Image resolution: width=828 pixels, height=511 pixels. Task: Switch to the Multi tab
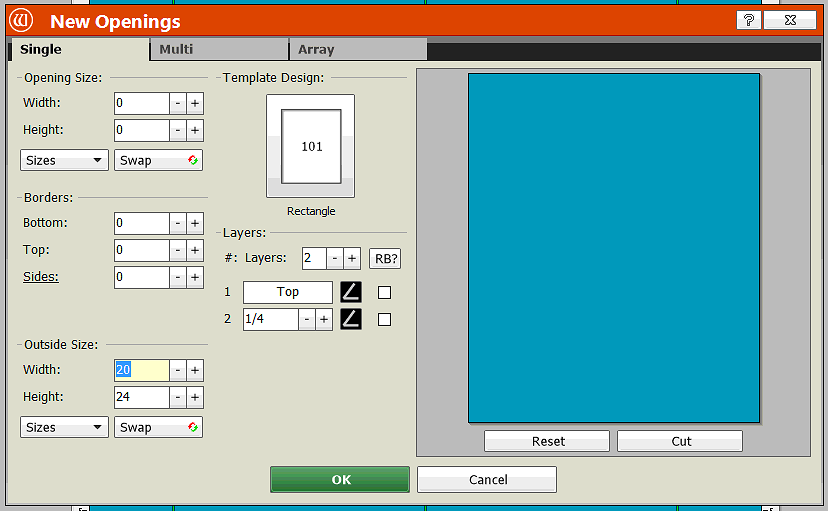tap(218, 49)
